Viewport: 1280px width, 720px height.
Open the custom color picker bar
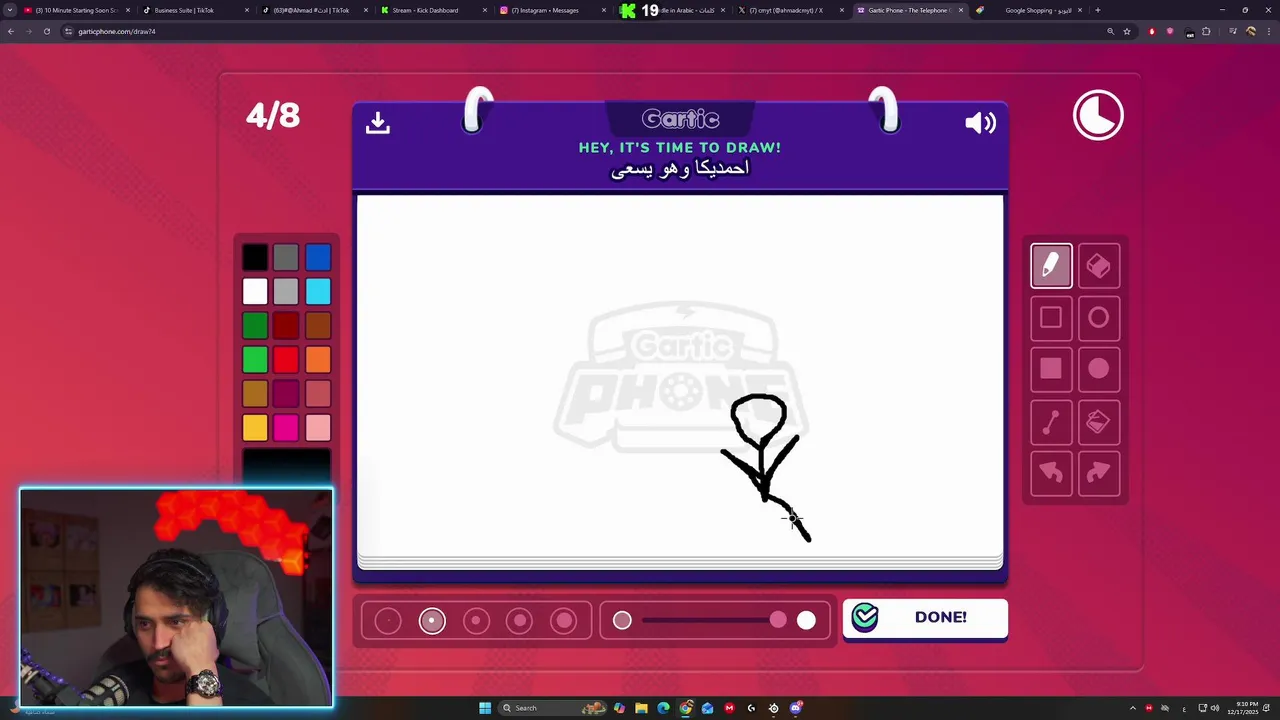point(286,466)
